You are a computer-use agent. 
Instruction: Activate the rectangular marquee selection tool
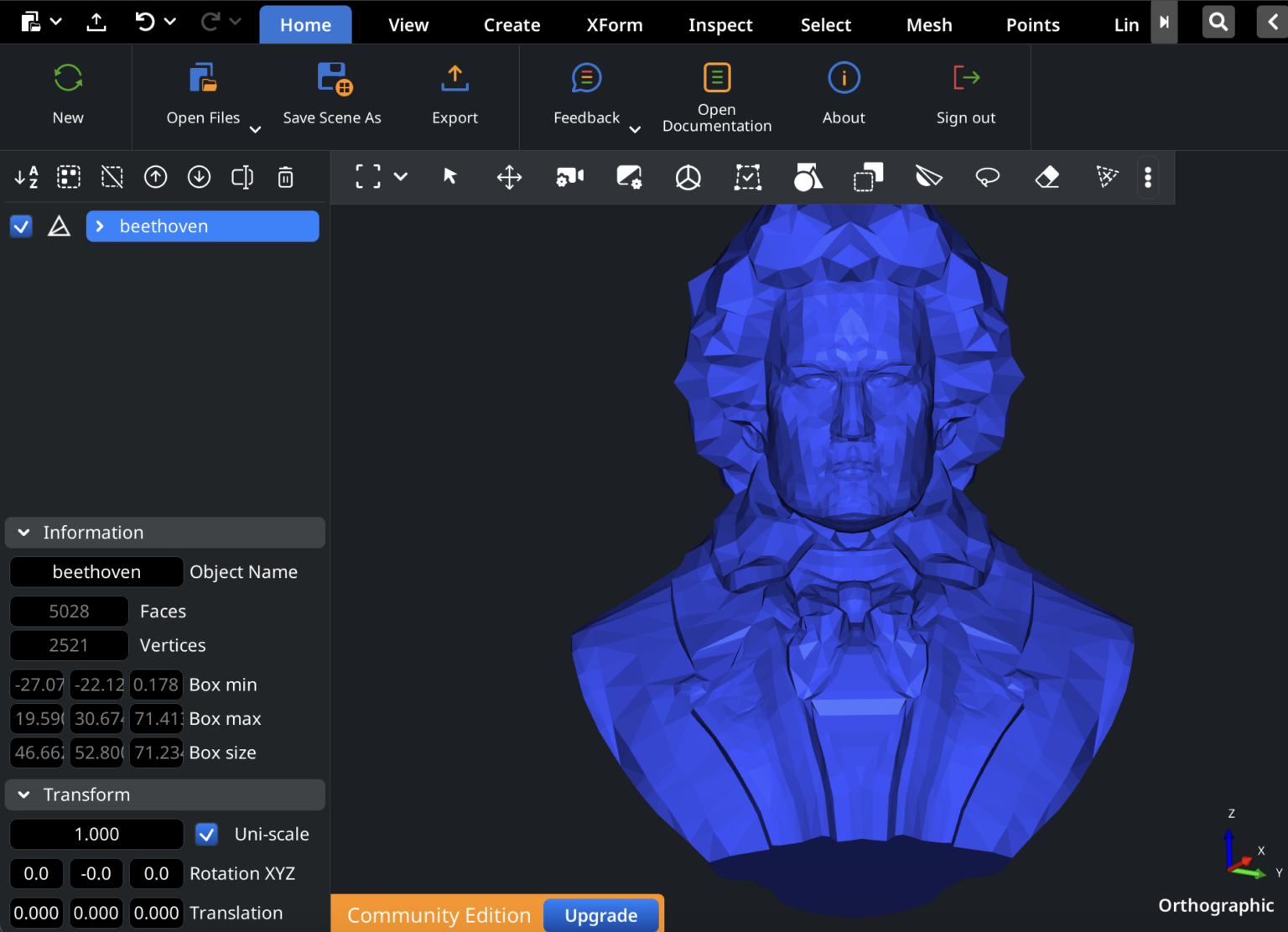tap(747, 177)
